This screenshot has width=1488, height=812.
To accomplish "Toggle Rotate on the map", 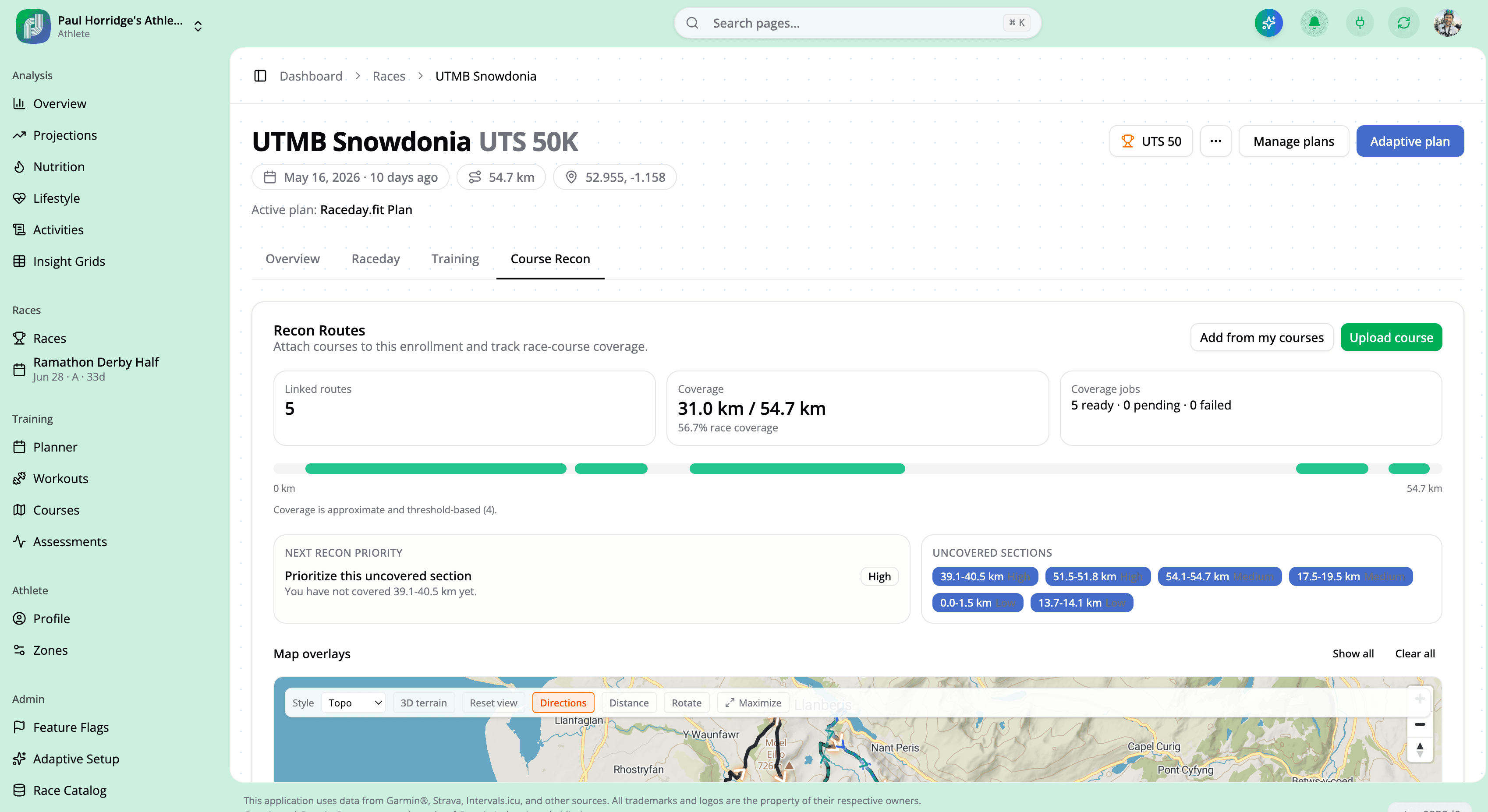I will 686,702.
